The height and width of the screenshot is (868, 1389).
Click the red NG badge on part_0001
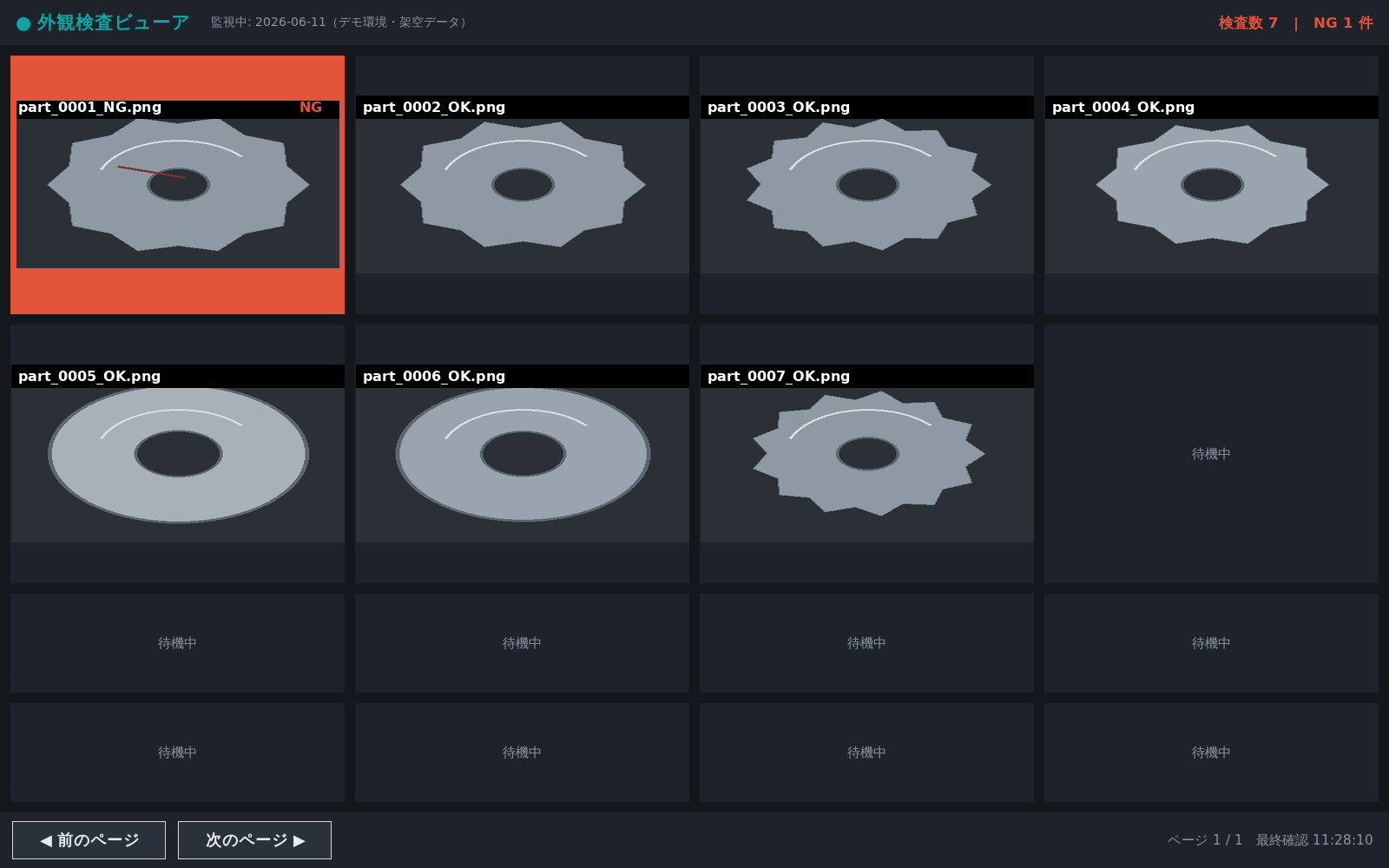[x=311, y=108]
